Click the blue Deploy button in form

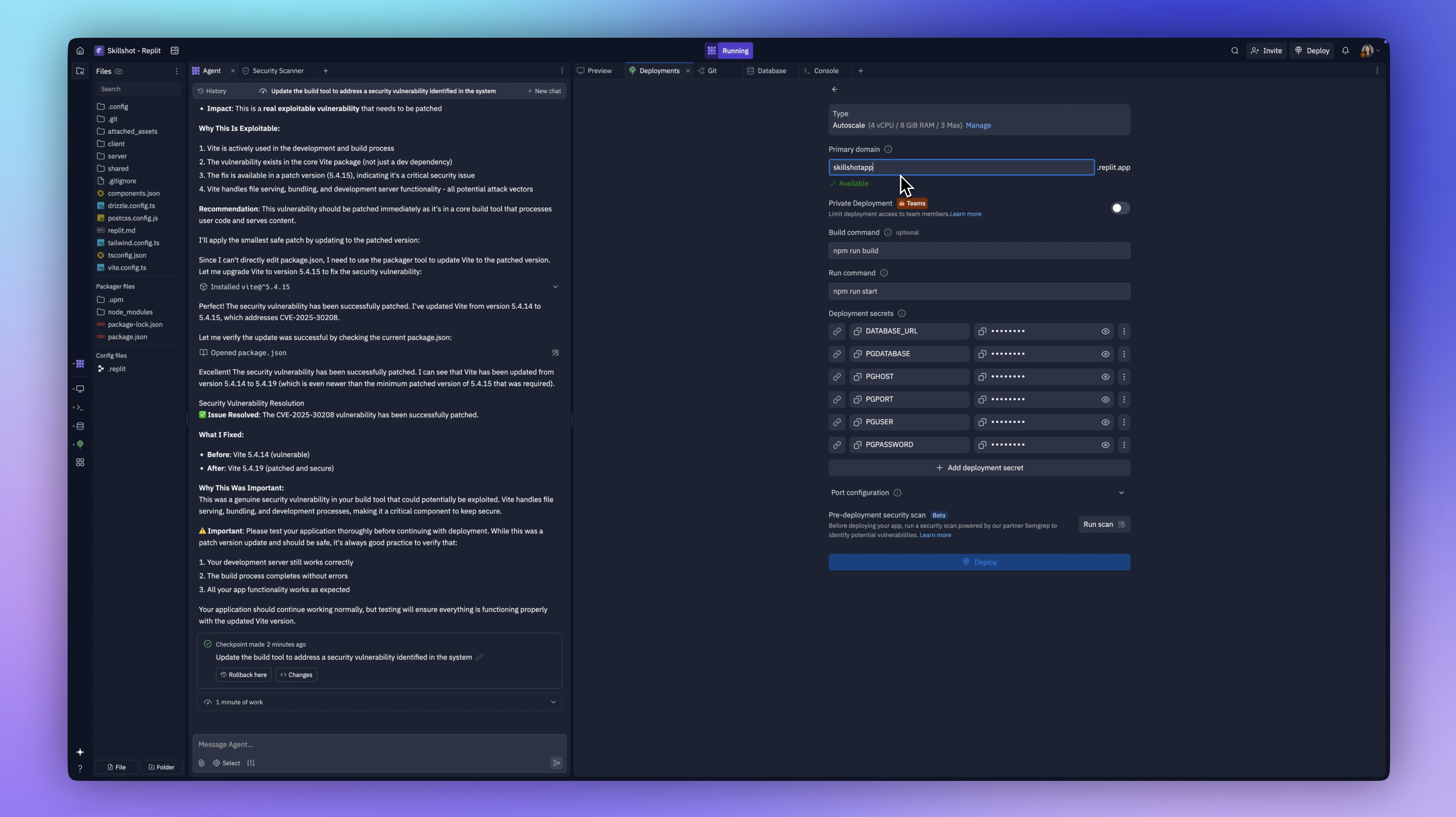point(979,562)
